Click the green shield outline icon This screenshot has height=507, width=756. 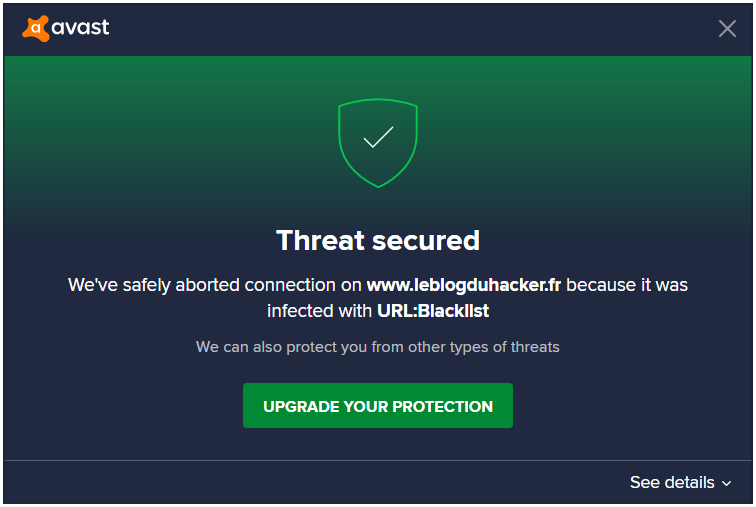[378, 143]
